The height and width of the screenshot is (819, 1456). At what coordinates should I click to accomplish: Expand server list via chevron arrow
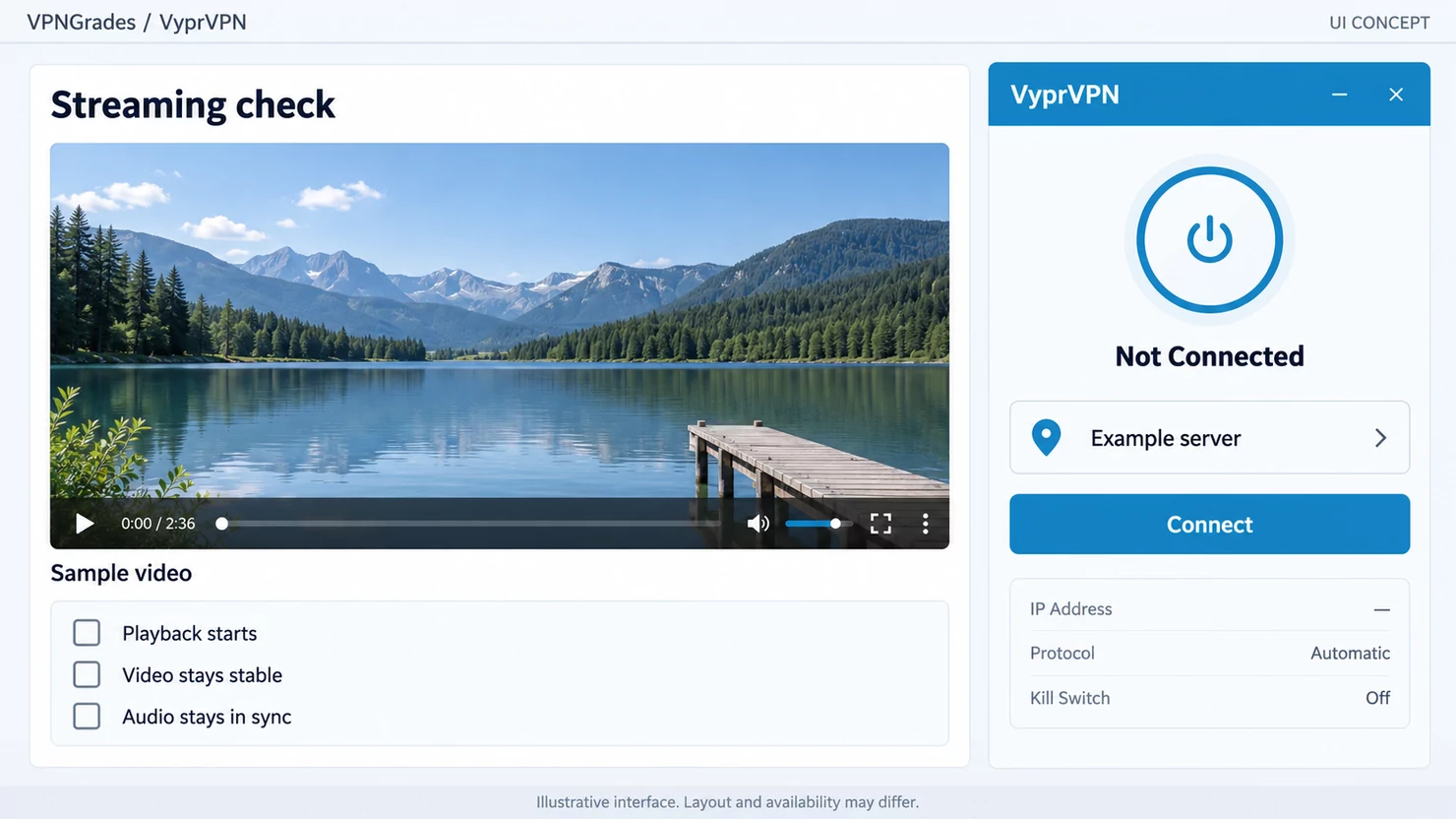pyautogui.click(x=1380, y=438)
